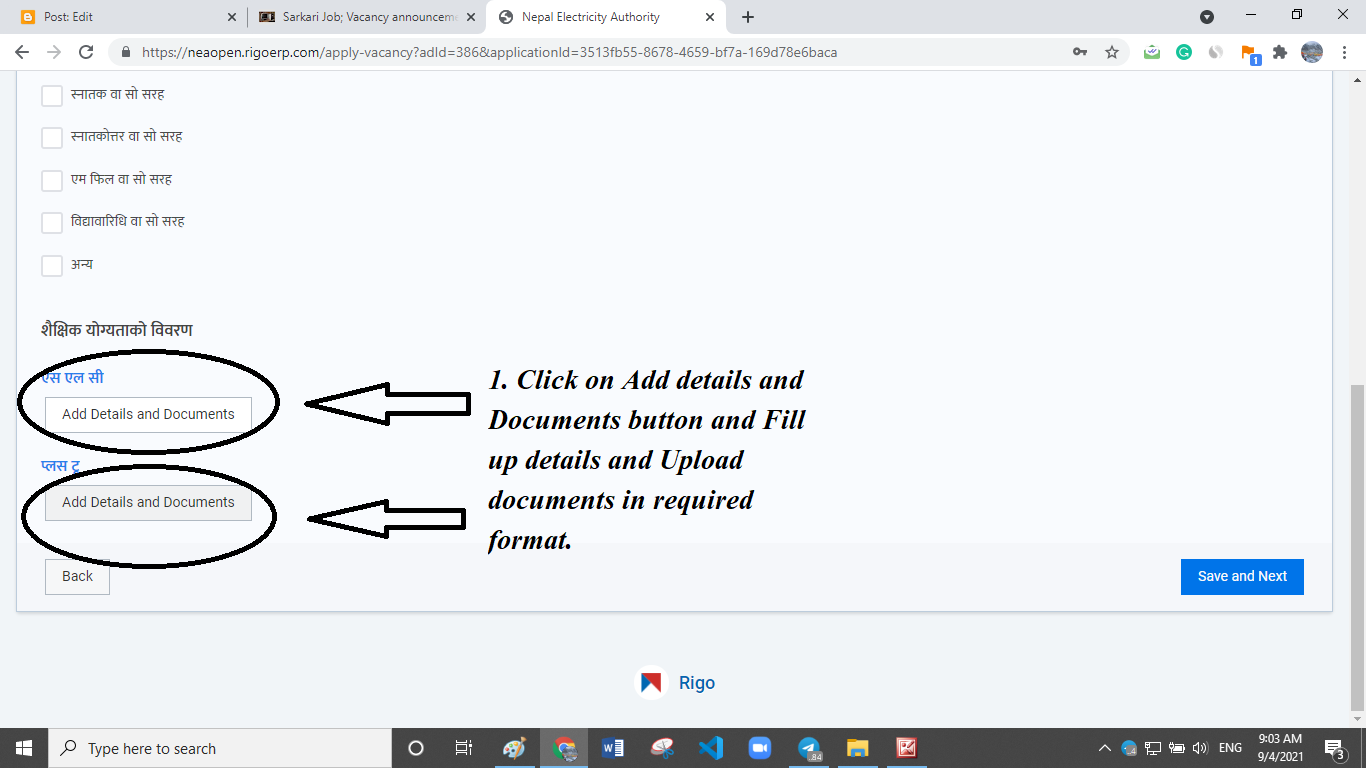The width and height of the screenshot is (1366, 768).
Task: Check the स्नातकोत्तर वा सो सरह checkbox
Action: pos(52,137)
